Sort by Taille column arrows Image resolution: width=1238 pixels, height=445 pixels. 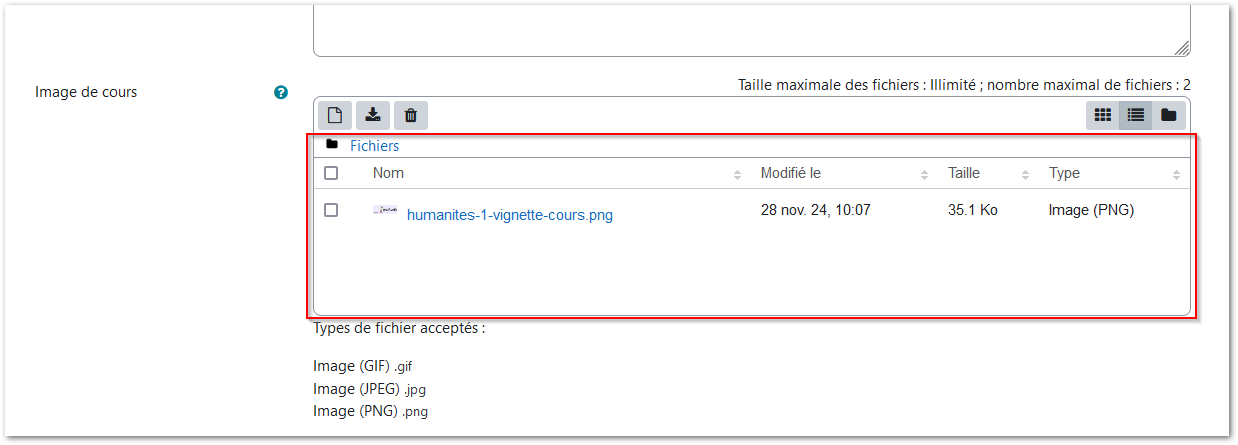click(x=1025, y=175)
